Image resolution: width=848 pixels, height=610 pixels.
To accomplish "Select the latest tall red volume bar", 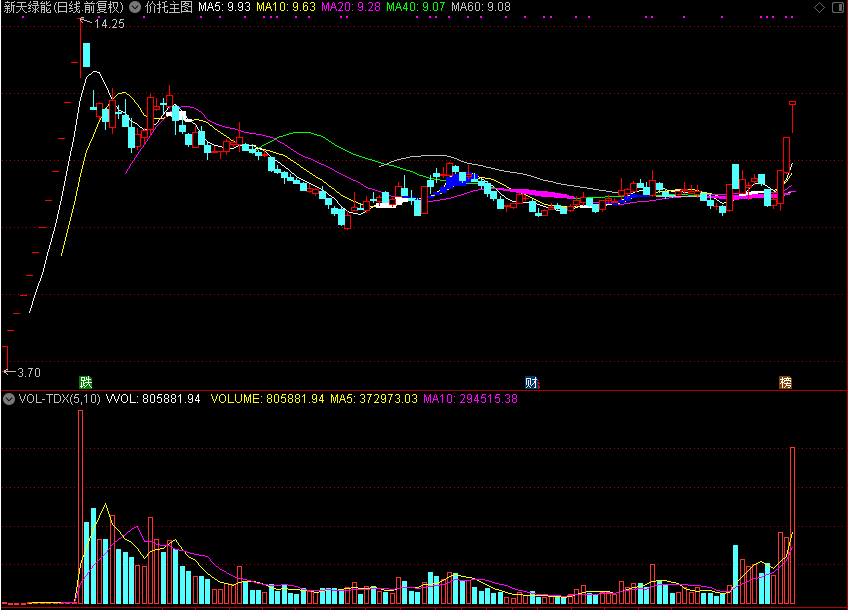I will 792,526.
